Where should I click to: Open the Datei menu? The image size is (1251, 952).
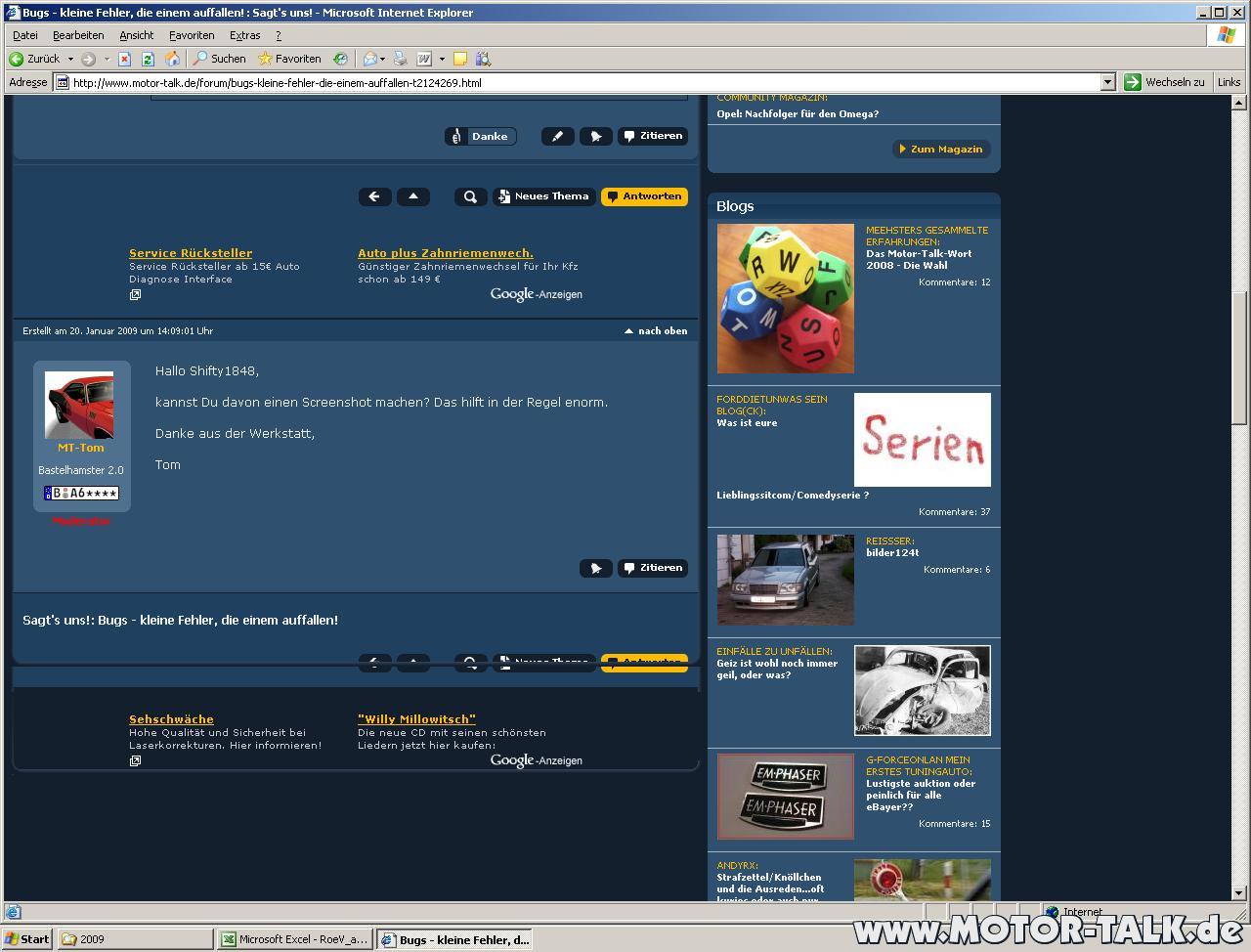pos(25,35)
